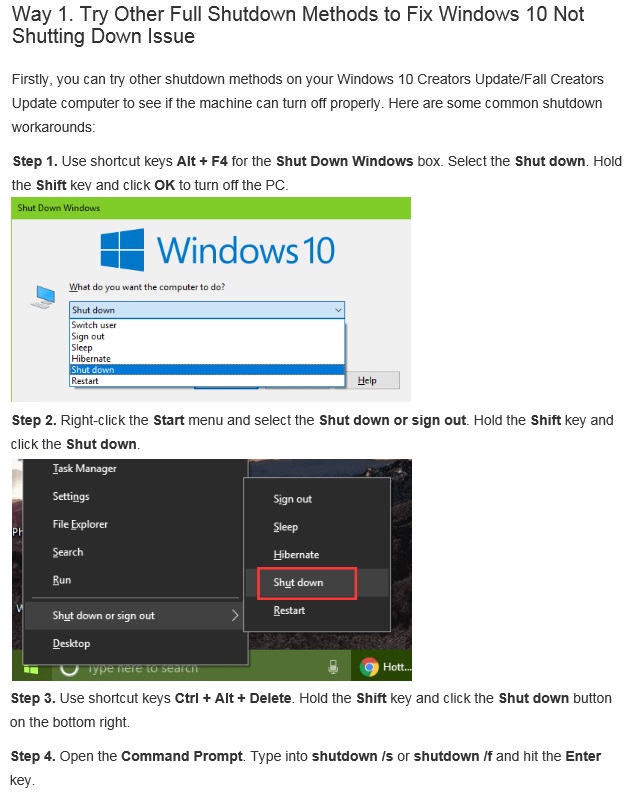The height and width of the screenshot is (798, 633).
Task: Click the microphone icon in taskbar search
Action: [x=333, y=667]
